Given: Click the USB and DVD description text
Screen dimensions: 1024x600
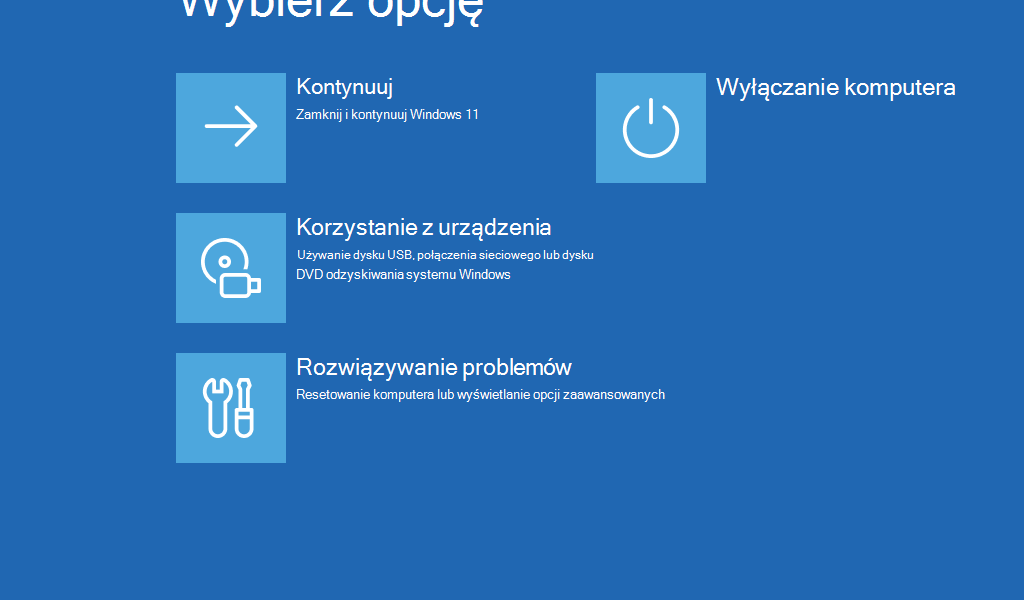Looking at the screenshot, I should point(444,264).
